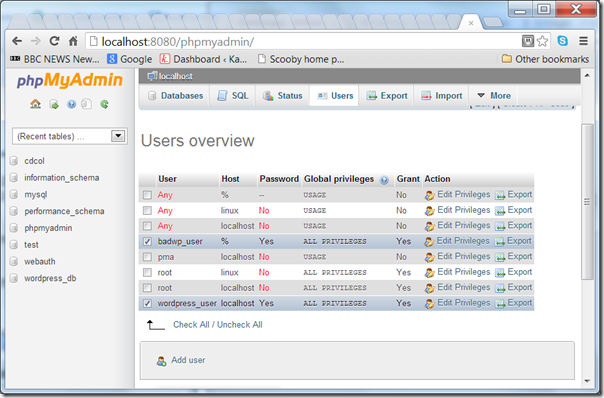Viewport: 604px width, 398px height.
Task: Open the More tab dropdown
Action: [x=493, y=96]
